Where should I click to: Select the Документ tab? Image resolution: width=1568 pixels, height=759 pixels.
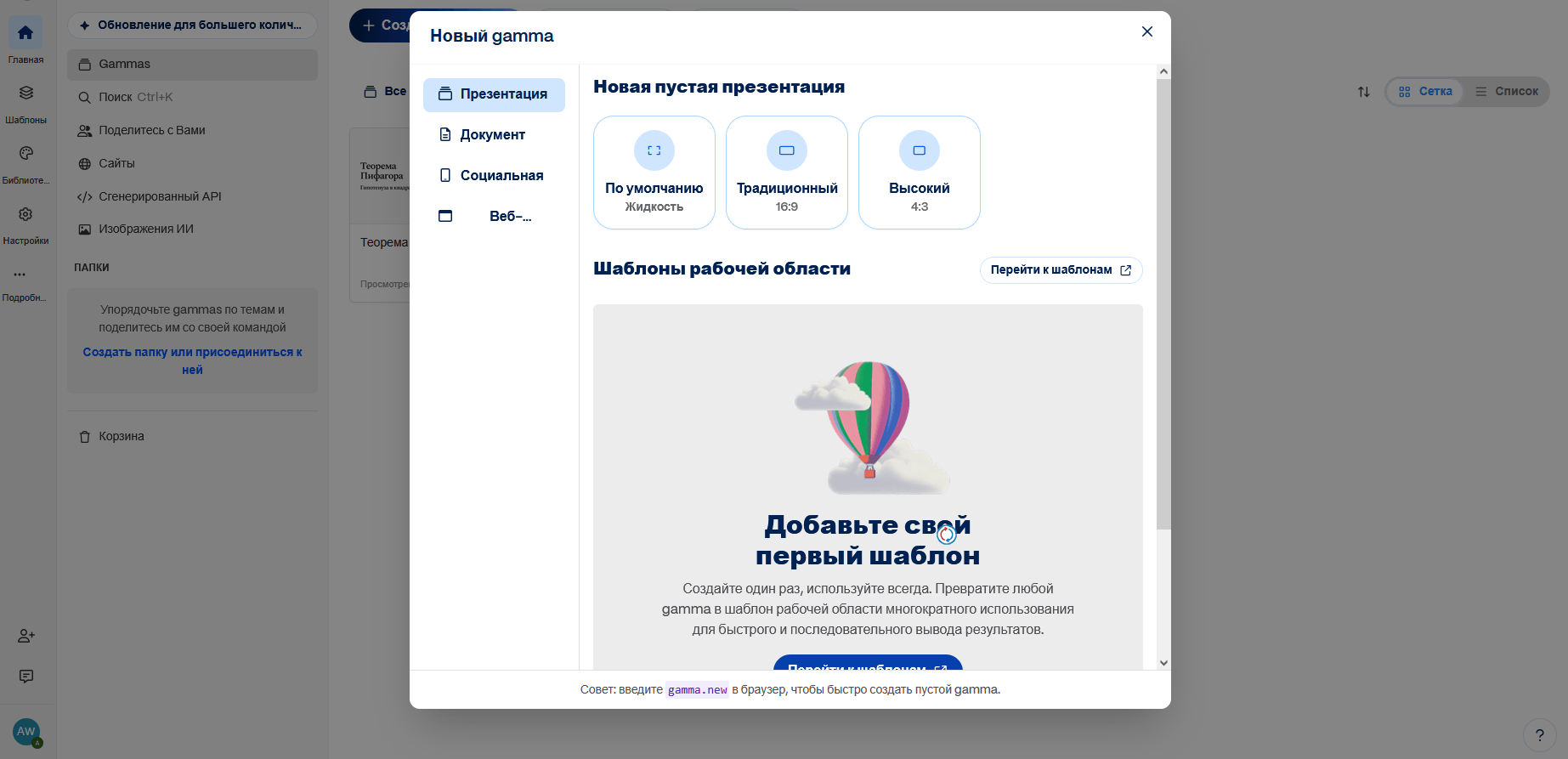click(x=494, y=135)
